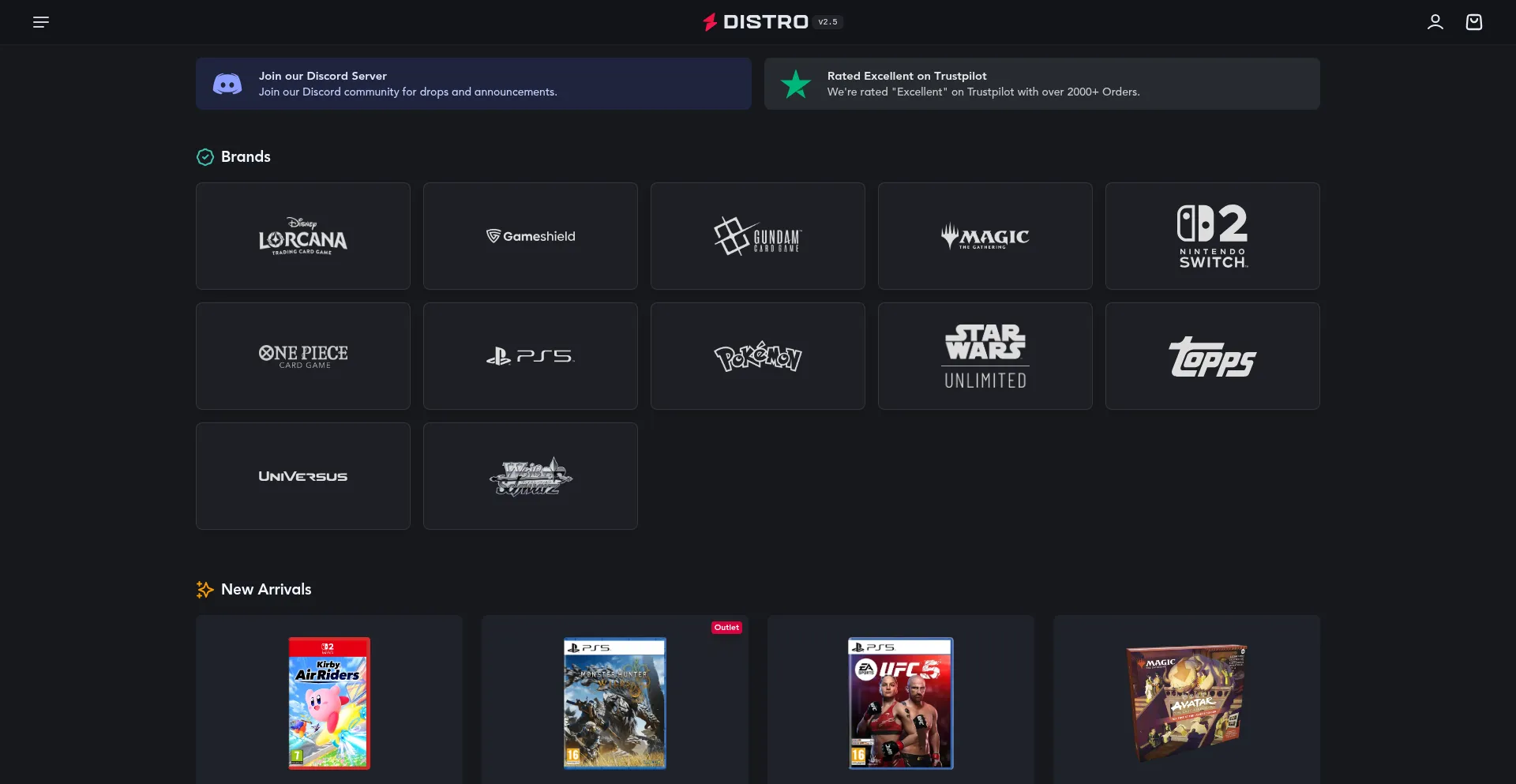Select the Disney Lorcana brand tile
Image resolution: width=1516 pixels, height=784 pixels.
[x=303, y=236]
